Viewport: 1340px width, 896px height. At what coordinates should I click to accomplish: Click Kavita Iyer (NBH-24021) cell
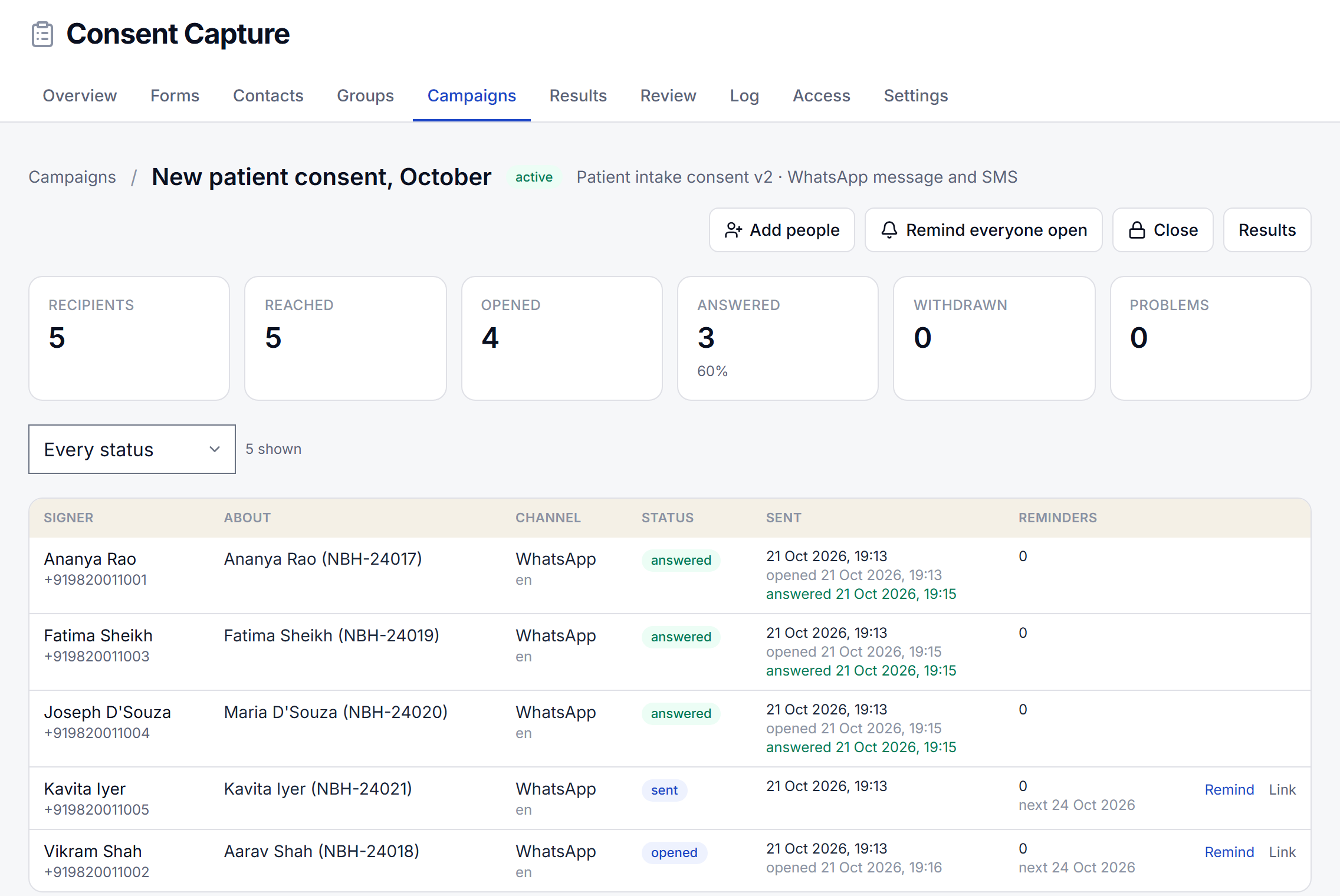(x=318, y=789)
